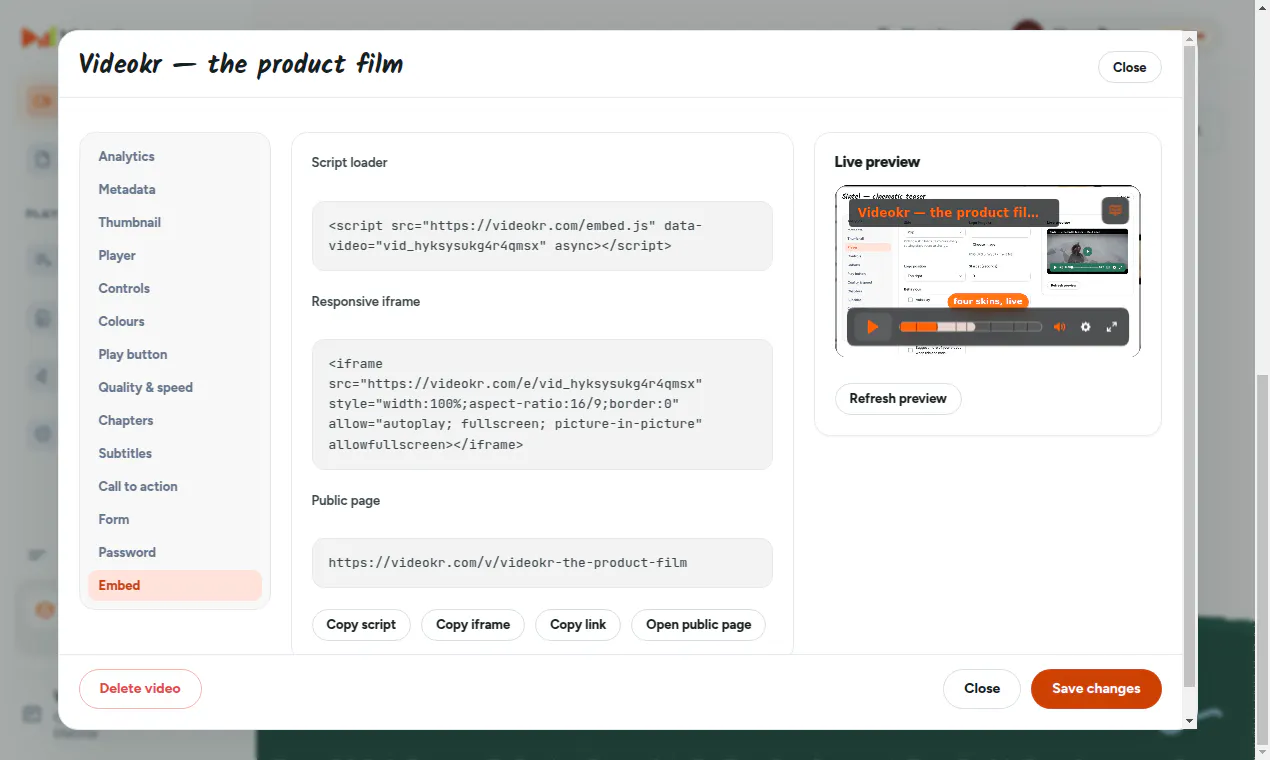Click the dialog scrollbar up arrow
1270x760 pixels.
click(x=1190, y=38)
